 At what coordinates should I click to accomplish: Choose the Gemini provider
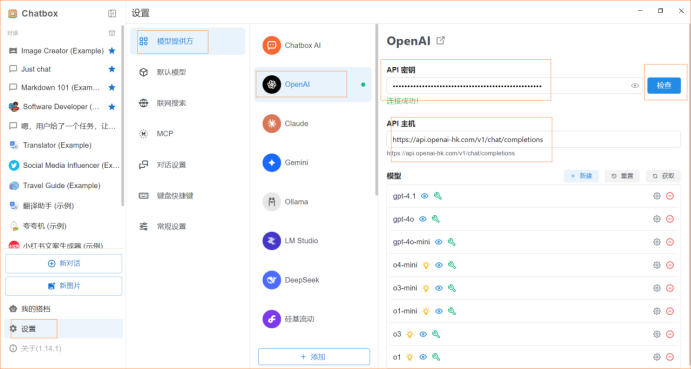click(312, 163)
